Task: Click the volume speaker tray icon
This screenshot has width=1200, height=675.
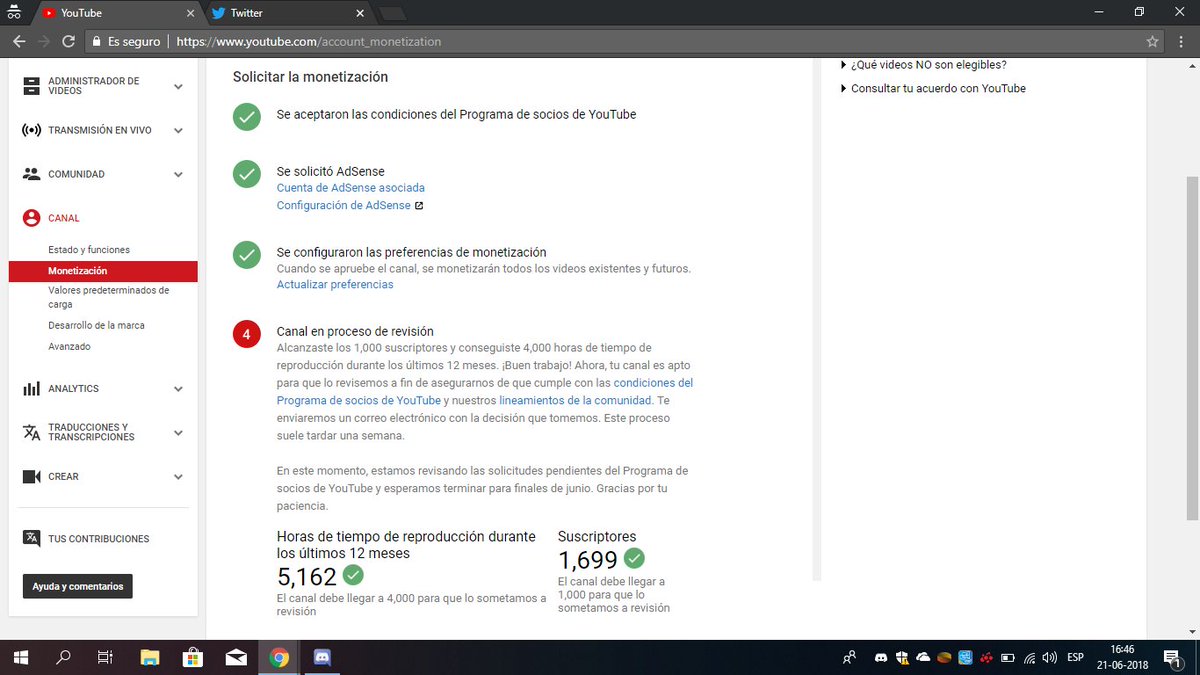Action: 1049,658
